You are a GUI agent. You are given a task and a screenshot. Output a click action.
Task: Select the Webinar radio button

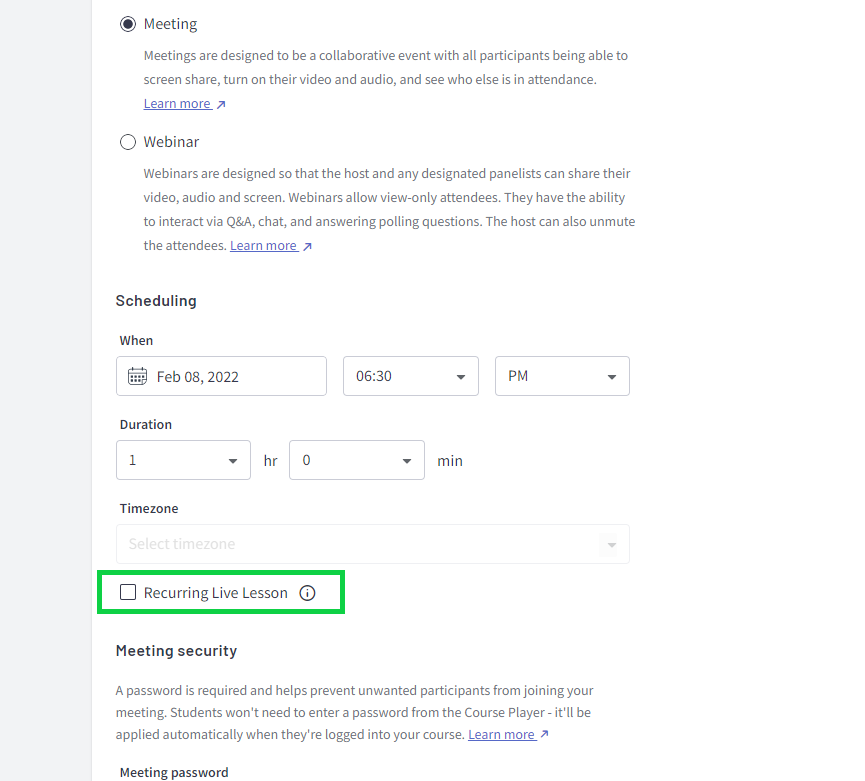click(128, 141)
